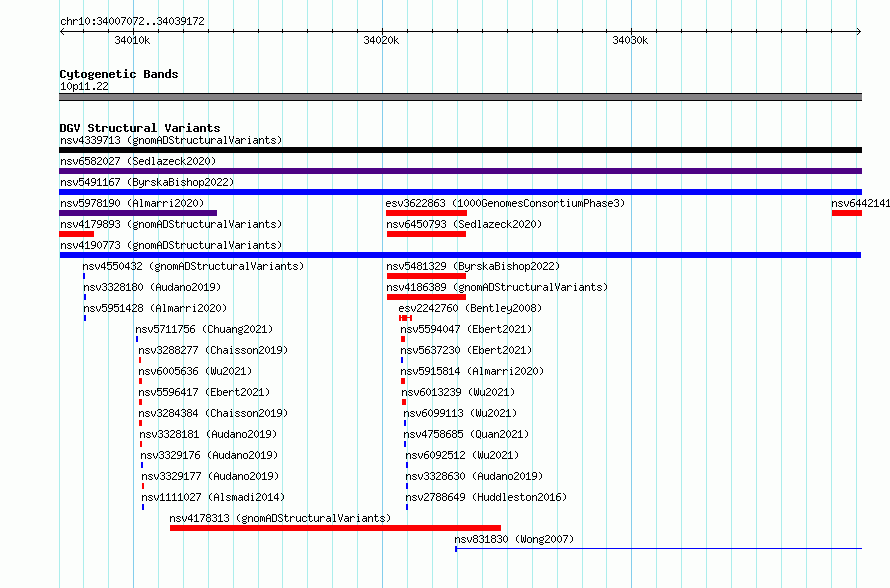The height and width of the screenshot is (588, 890).
Task: Click esv2242760 (Bentley2008) label
Action: [470, 308]
